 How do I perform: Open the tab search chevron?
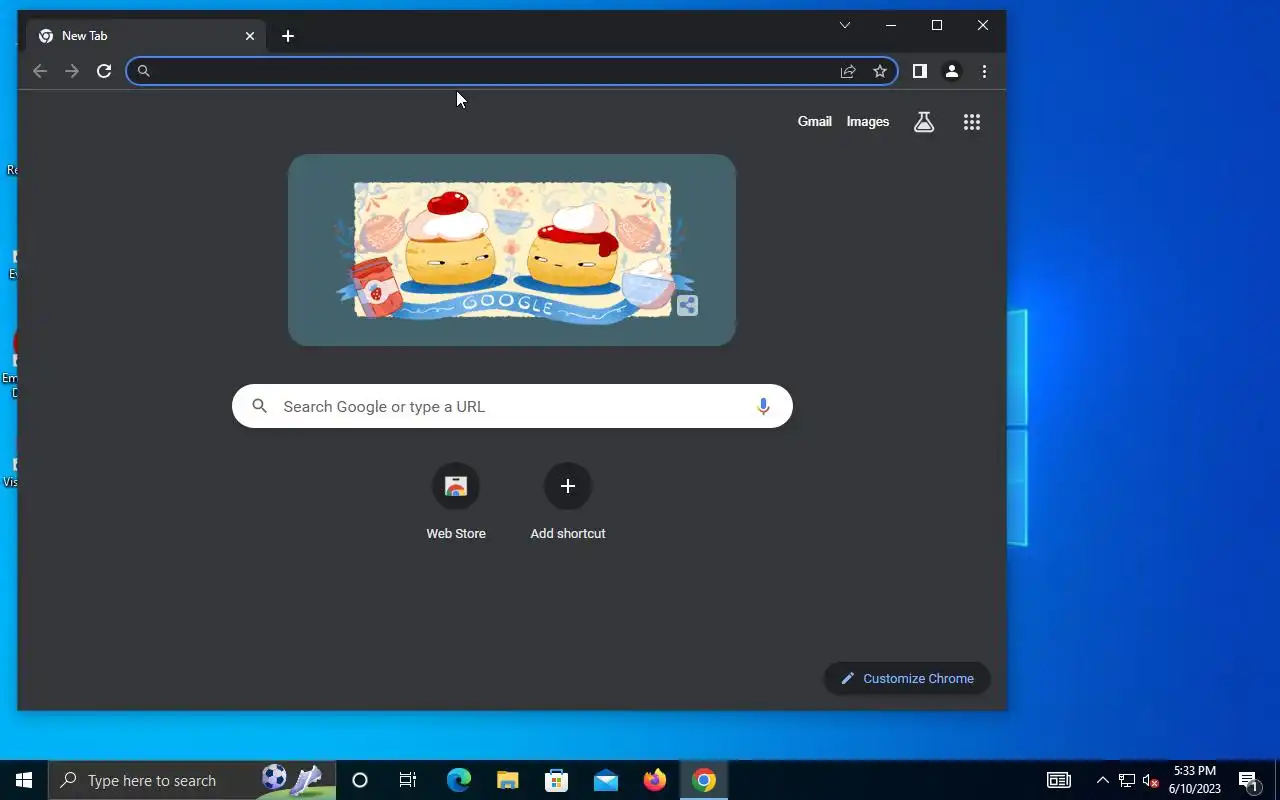coord(845,25)
